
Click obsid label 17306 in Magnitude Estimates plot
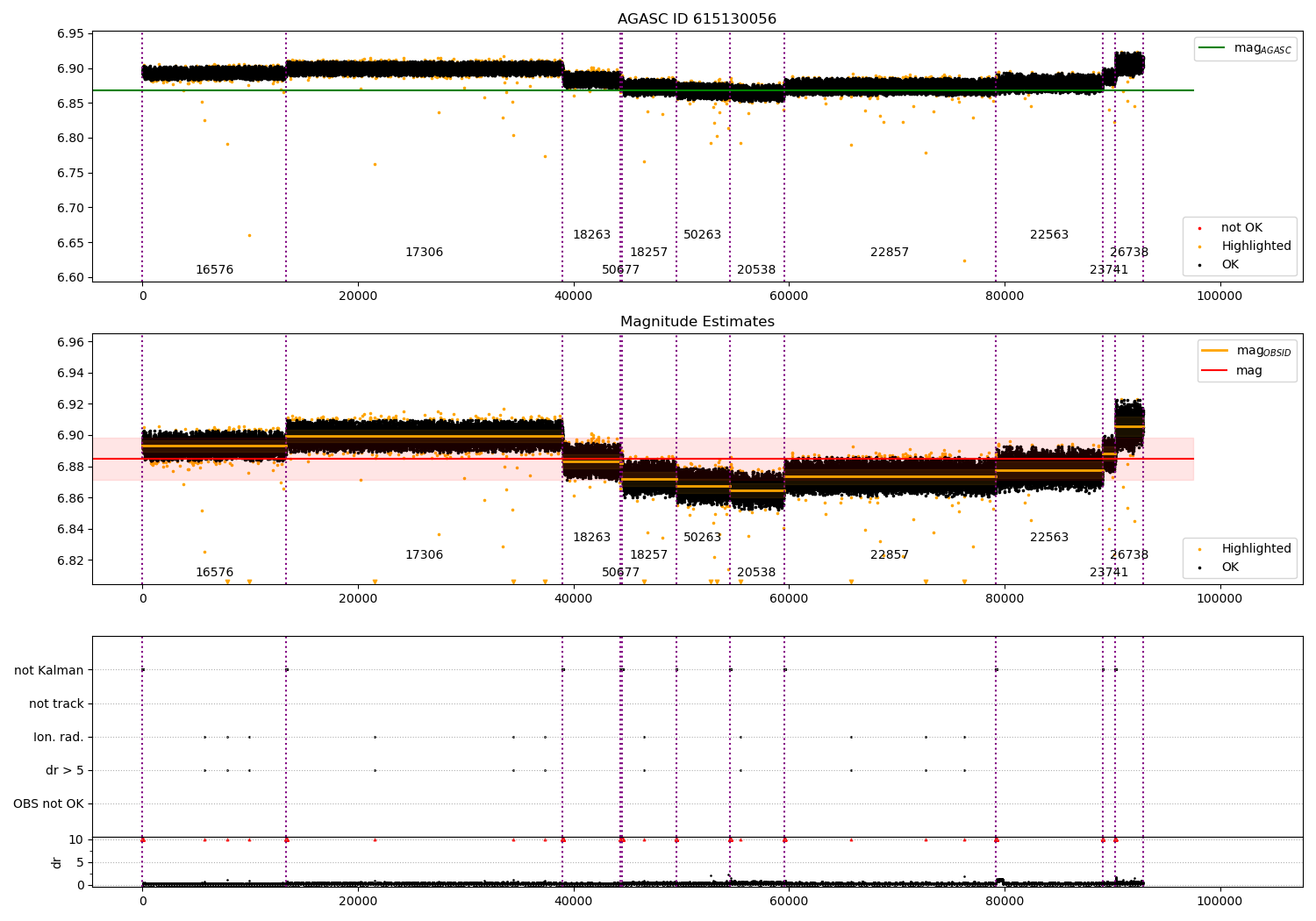click(424, 555)
